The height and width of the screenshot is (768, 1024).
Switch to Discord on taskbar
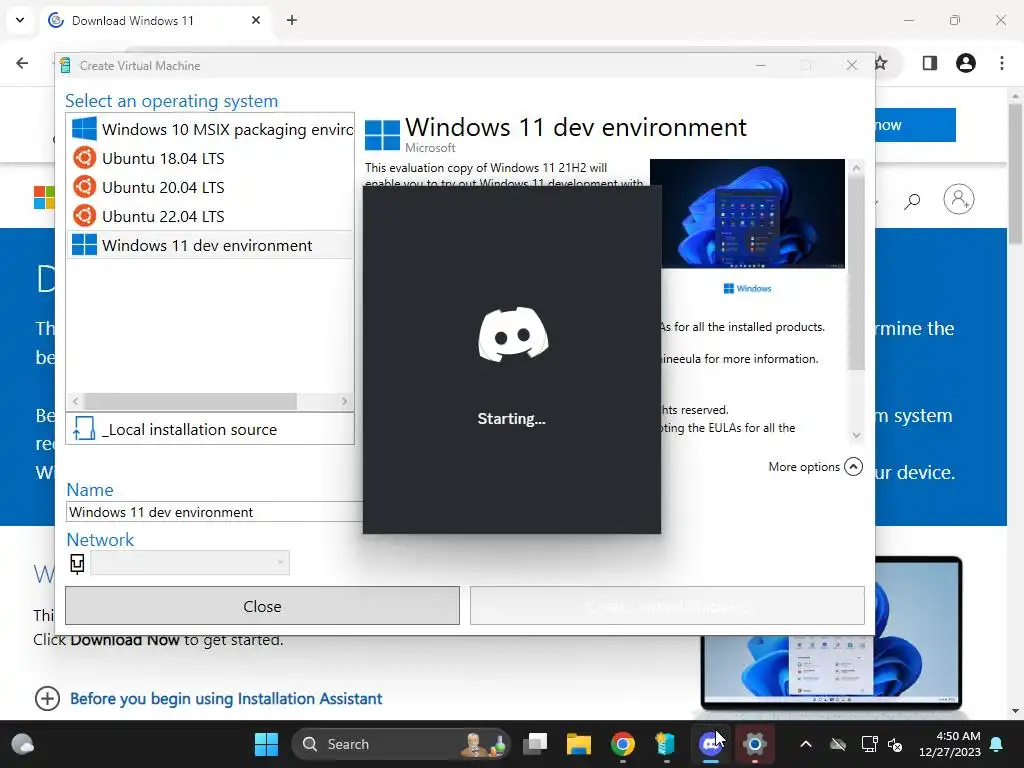point(710,744)
